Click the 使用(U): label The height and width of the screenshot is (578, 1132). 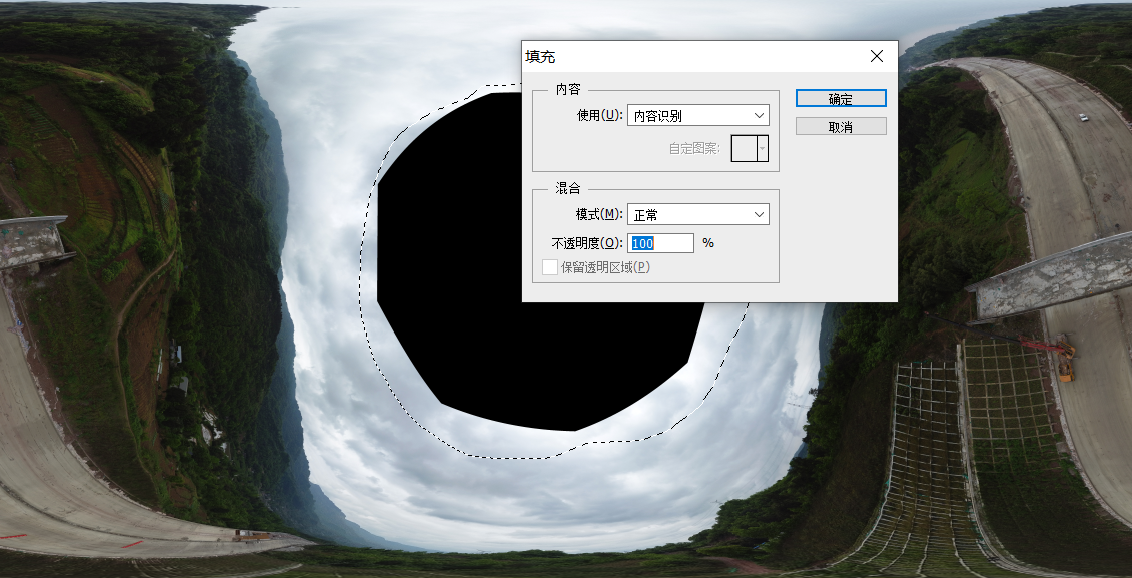click(599, 115)
